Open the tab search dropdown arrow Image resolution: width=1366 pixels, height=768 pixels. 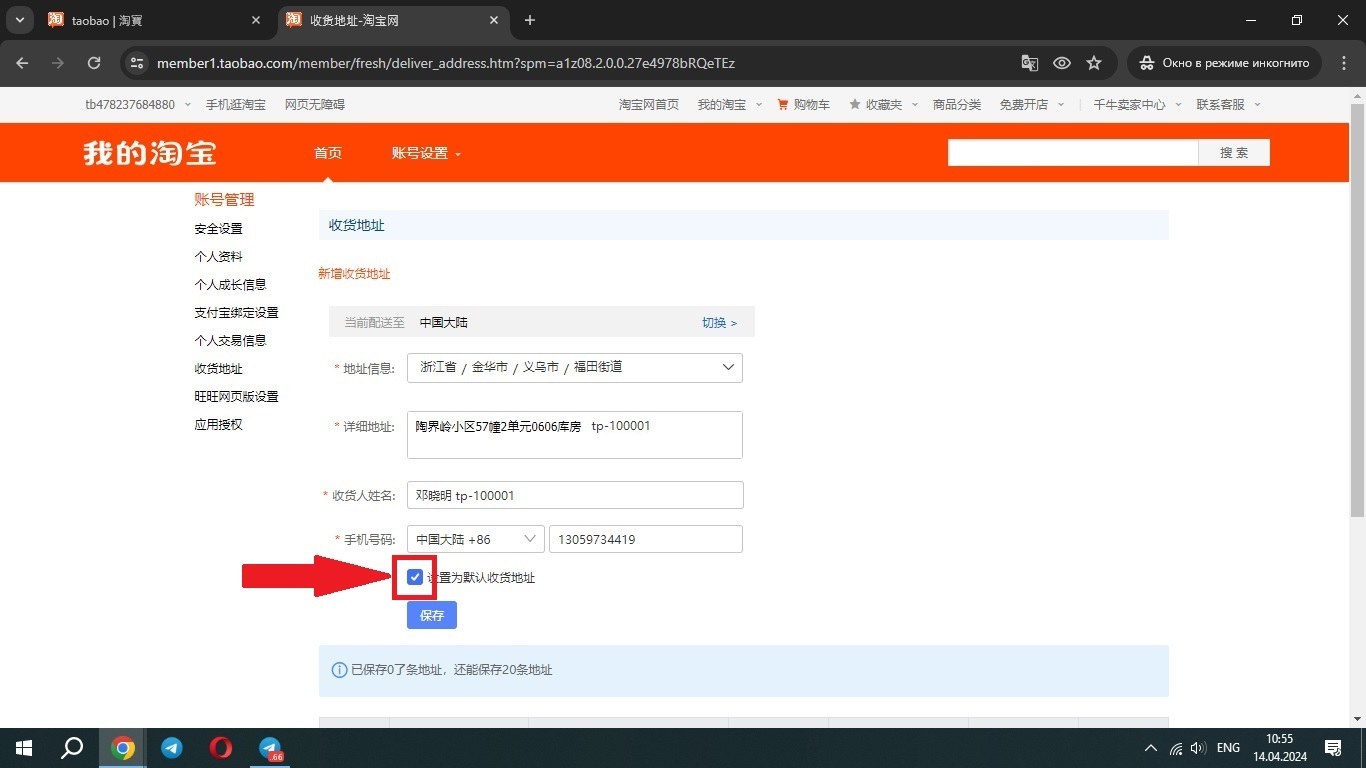click(19, 20)
